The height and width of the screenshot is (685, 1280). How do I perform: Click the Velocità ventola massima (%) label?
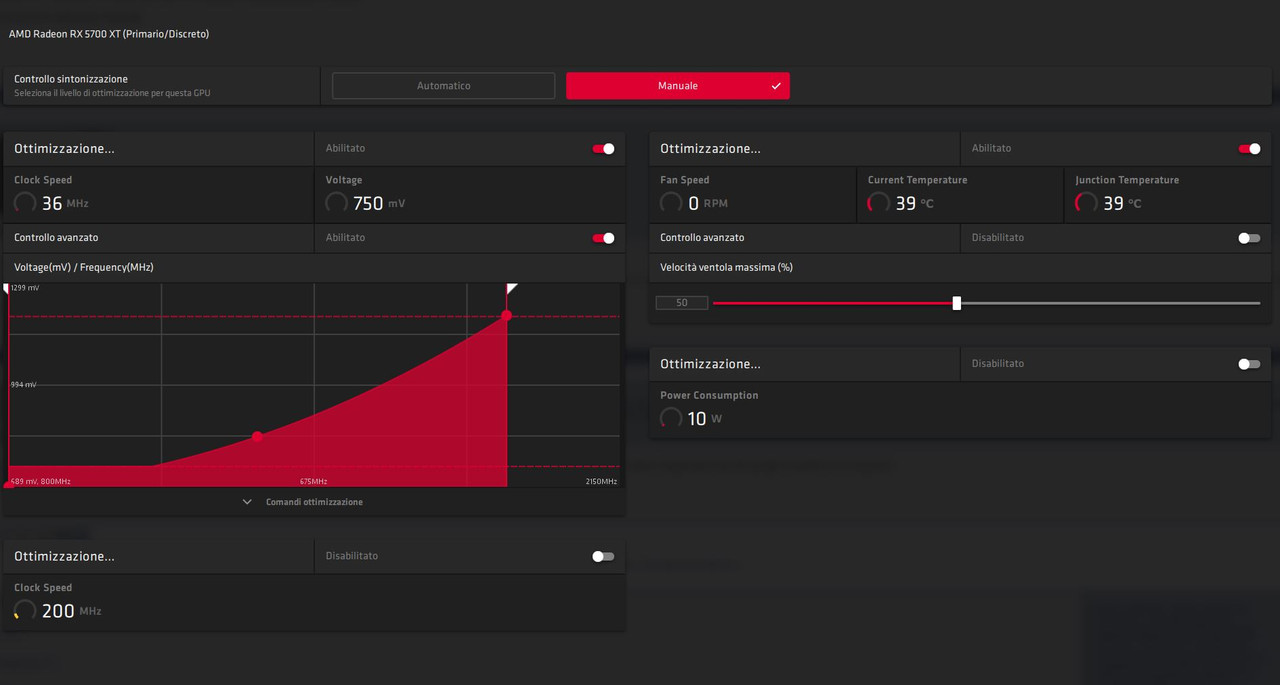727,268
